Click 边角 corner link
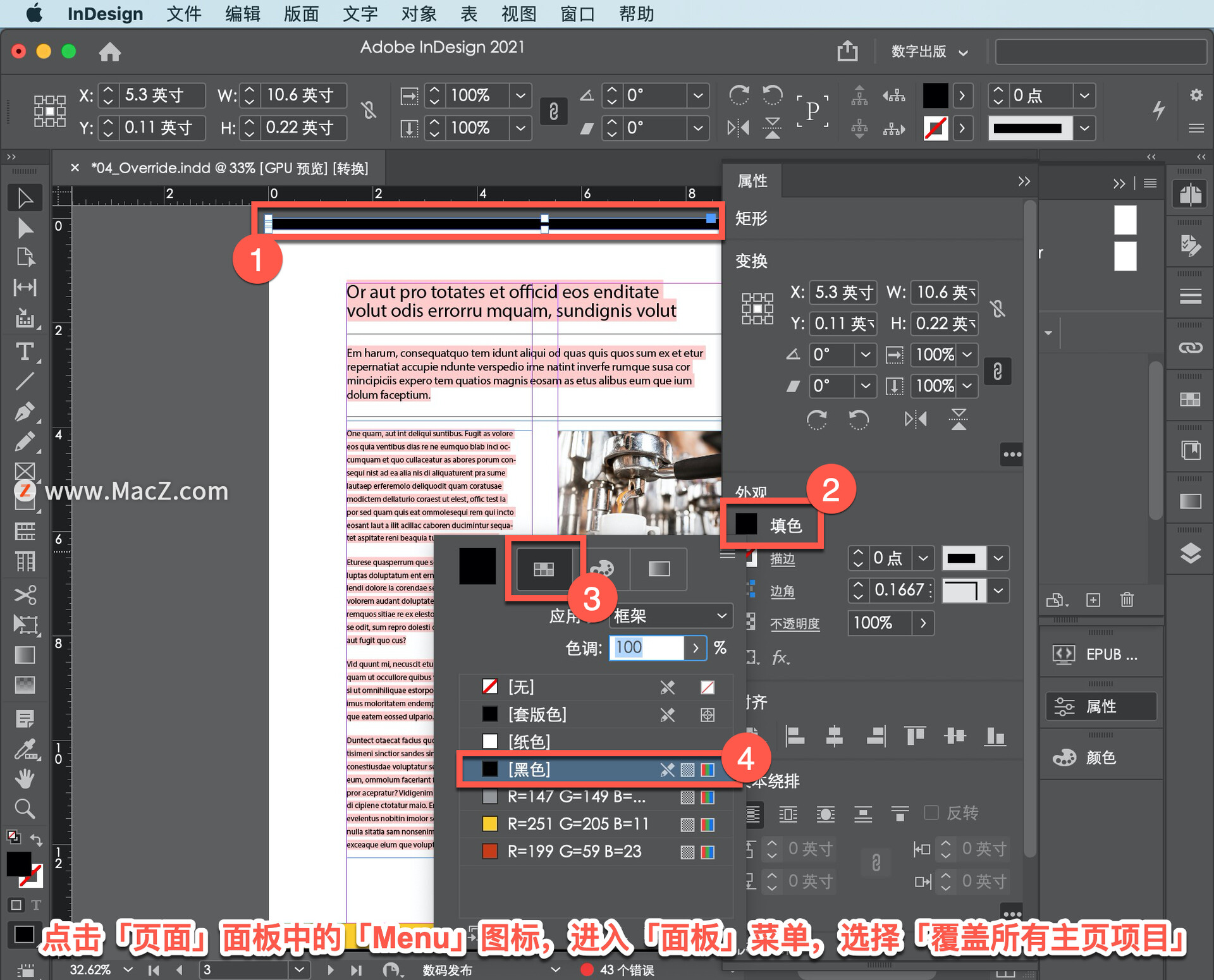The image size is (1214, 980). tap(782, 591)
